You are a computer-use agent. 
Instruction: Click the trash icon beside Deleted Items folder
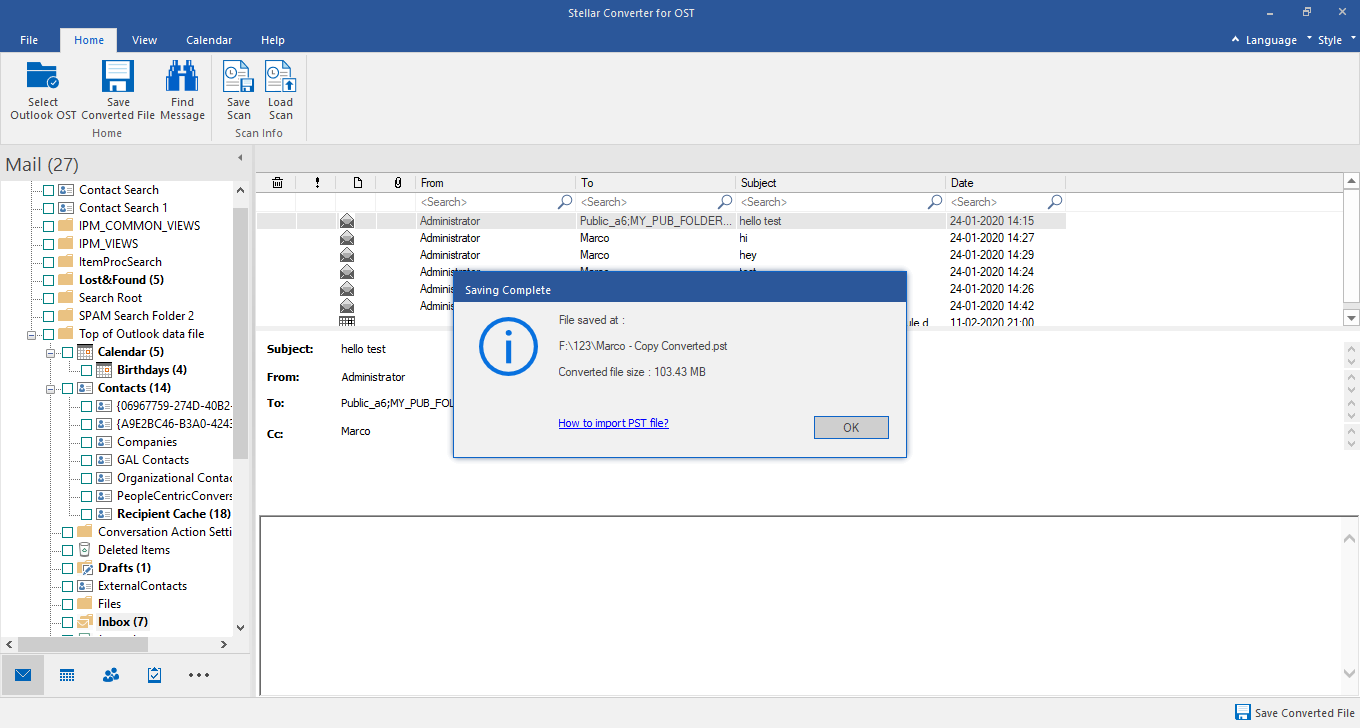pos(85,550)
